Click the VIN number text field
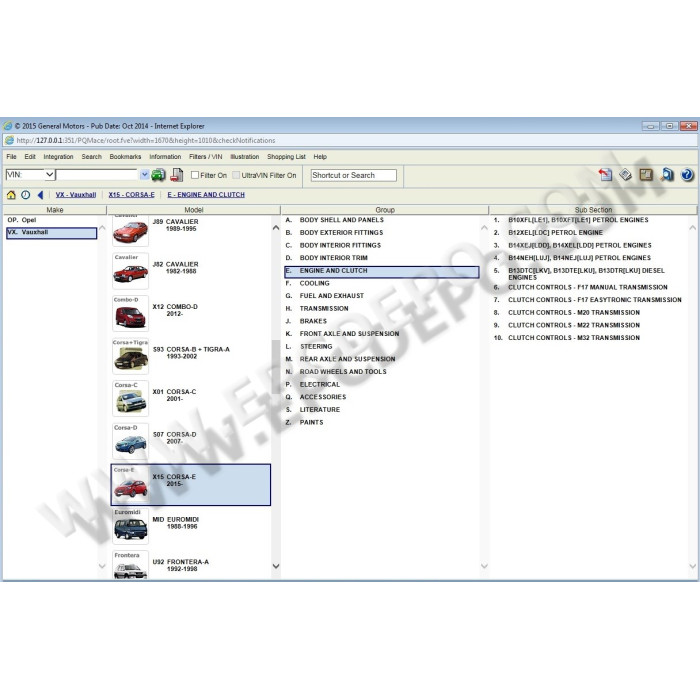 96,175
